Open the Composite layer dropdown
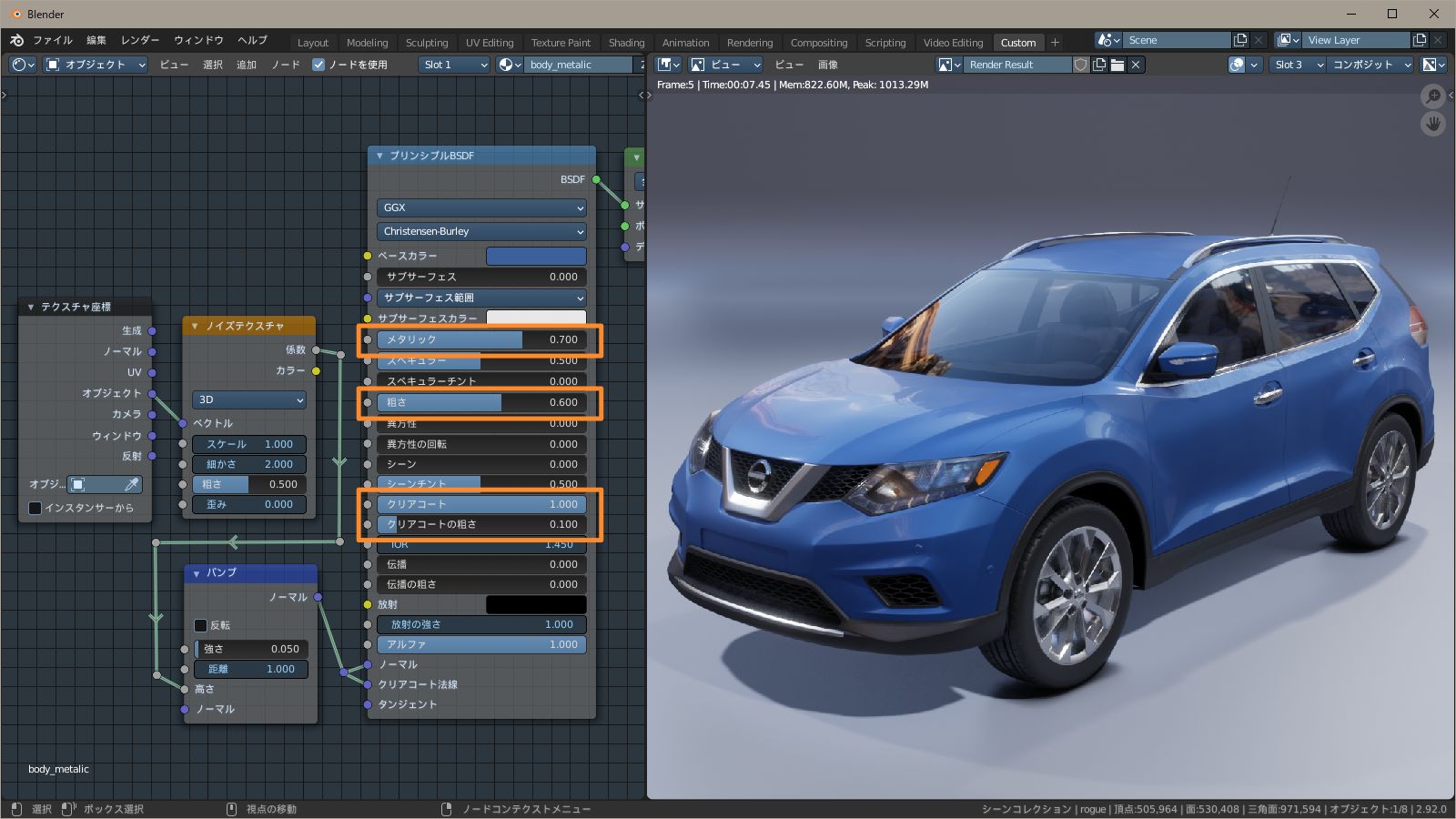 click(1370, 65)
